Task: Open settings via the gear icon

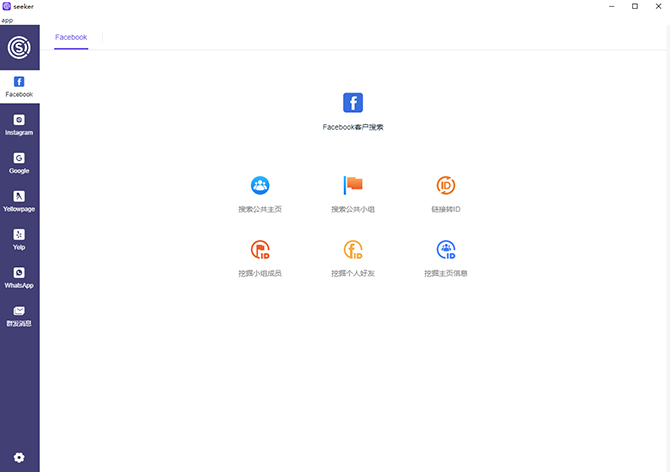Action: 19,457
